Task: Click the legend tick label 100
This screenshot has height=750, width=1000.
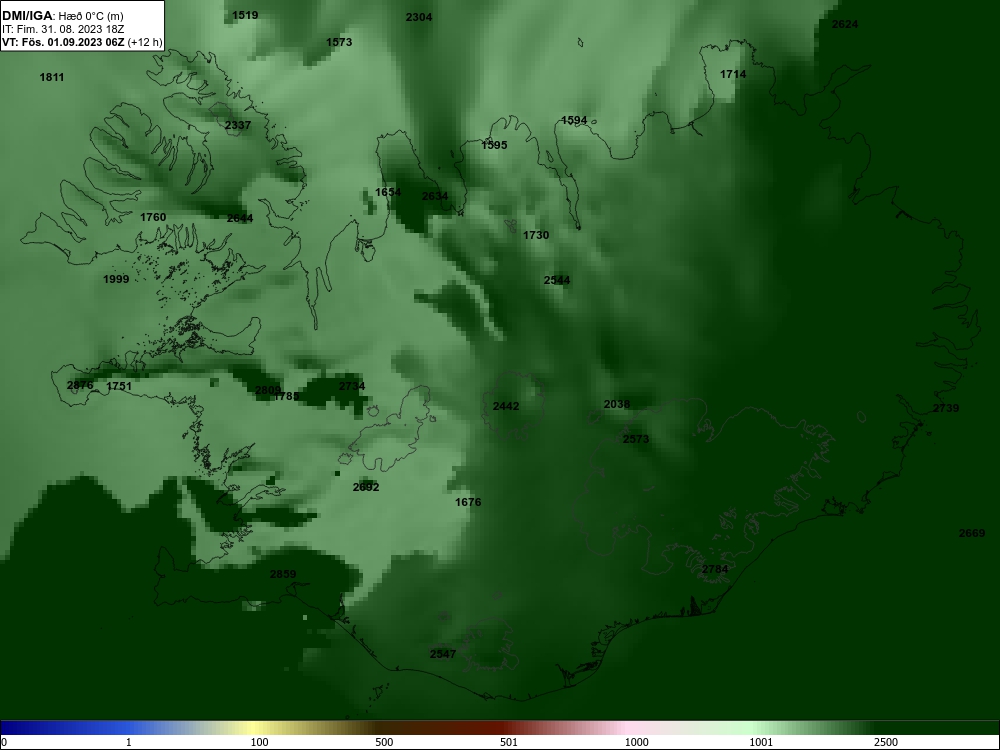Action: [x=260, y=742]
